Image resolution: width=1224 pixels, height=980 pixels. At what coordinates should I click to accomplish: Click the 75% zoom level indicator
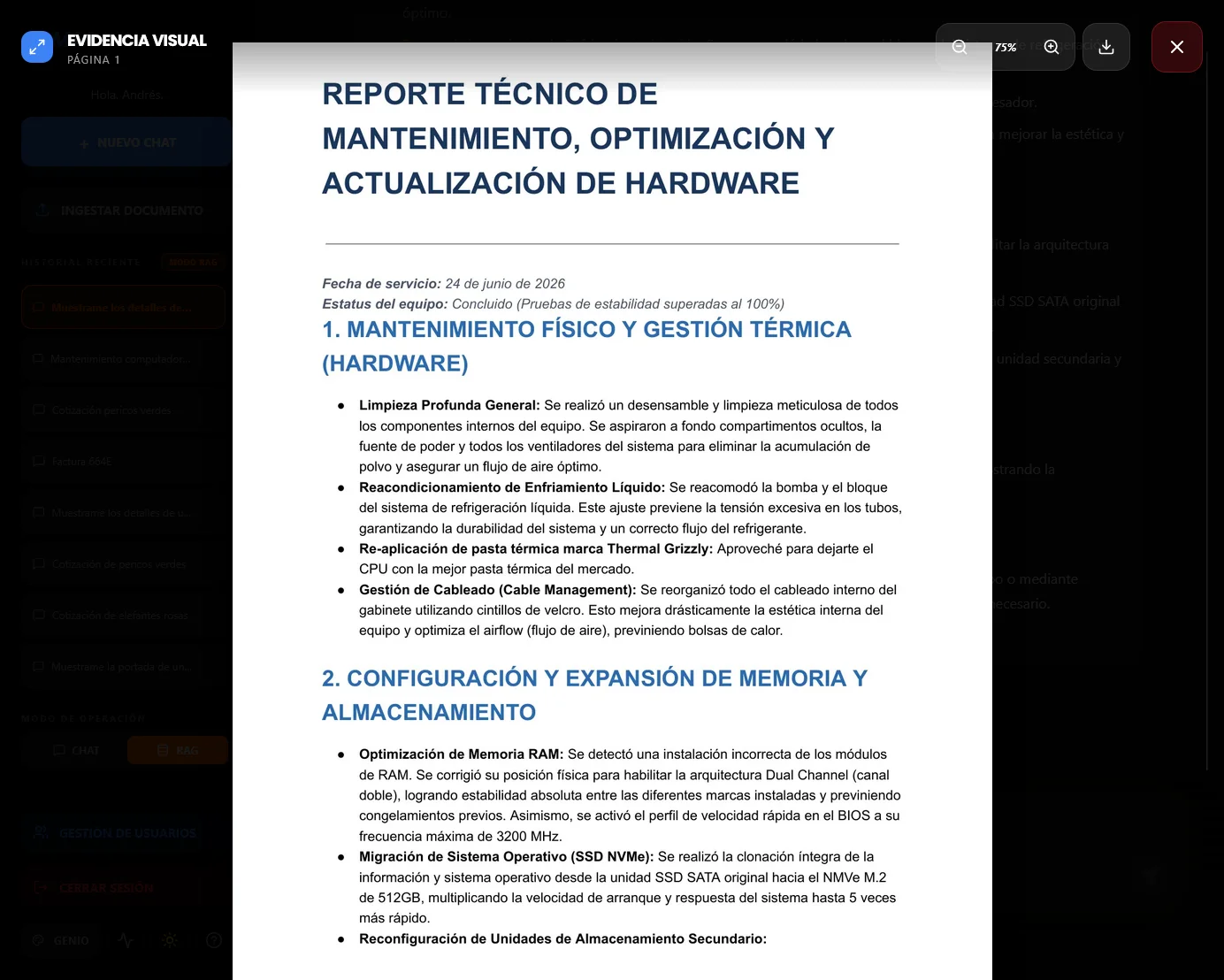click(x=1006, y=48)
